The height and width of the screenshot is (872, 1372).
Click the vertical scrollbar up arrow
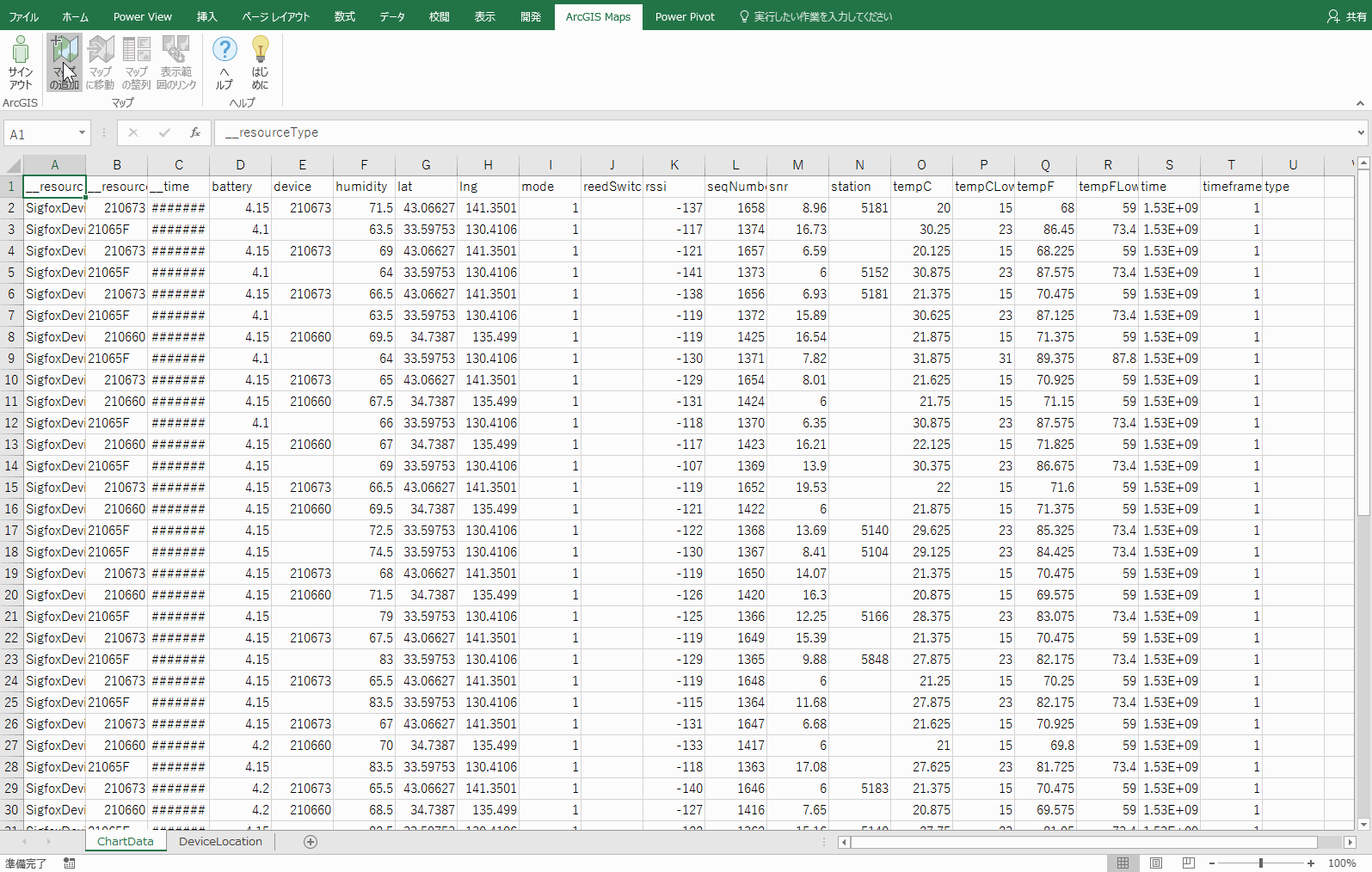pos(1363,163)
